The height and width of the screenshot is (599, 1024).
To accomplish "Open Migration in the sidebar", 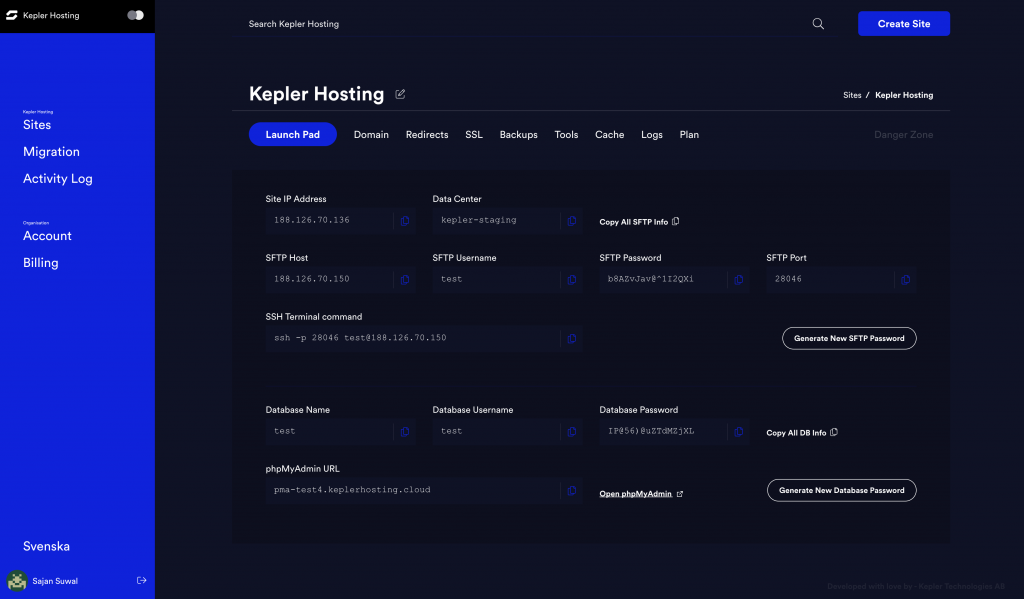I will click(x=51, y=152).
